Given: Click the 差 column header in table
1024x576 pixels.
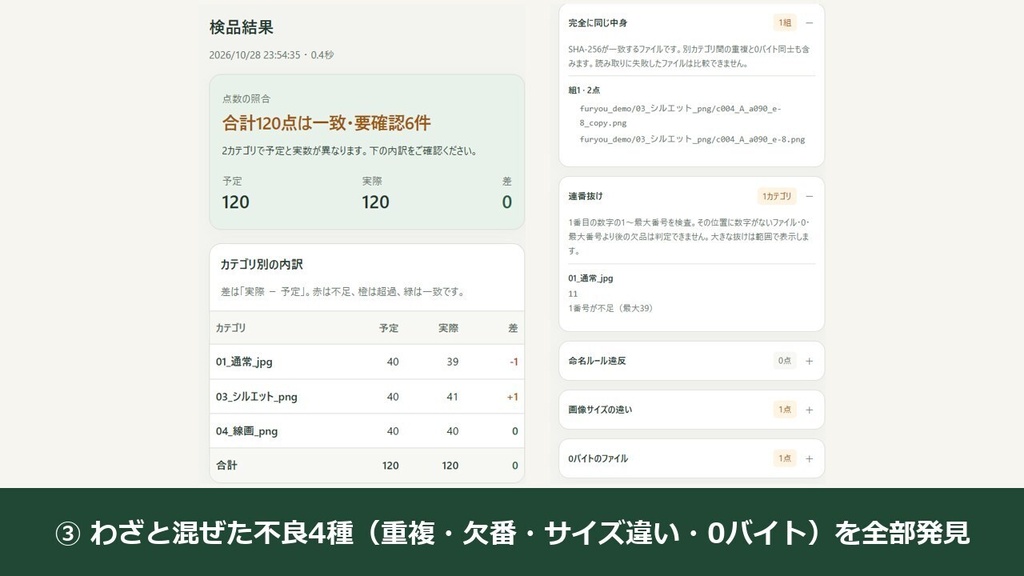Looking at the screenshot, I should coord(513,328).
